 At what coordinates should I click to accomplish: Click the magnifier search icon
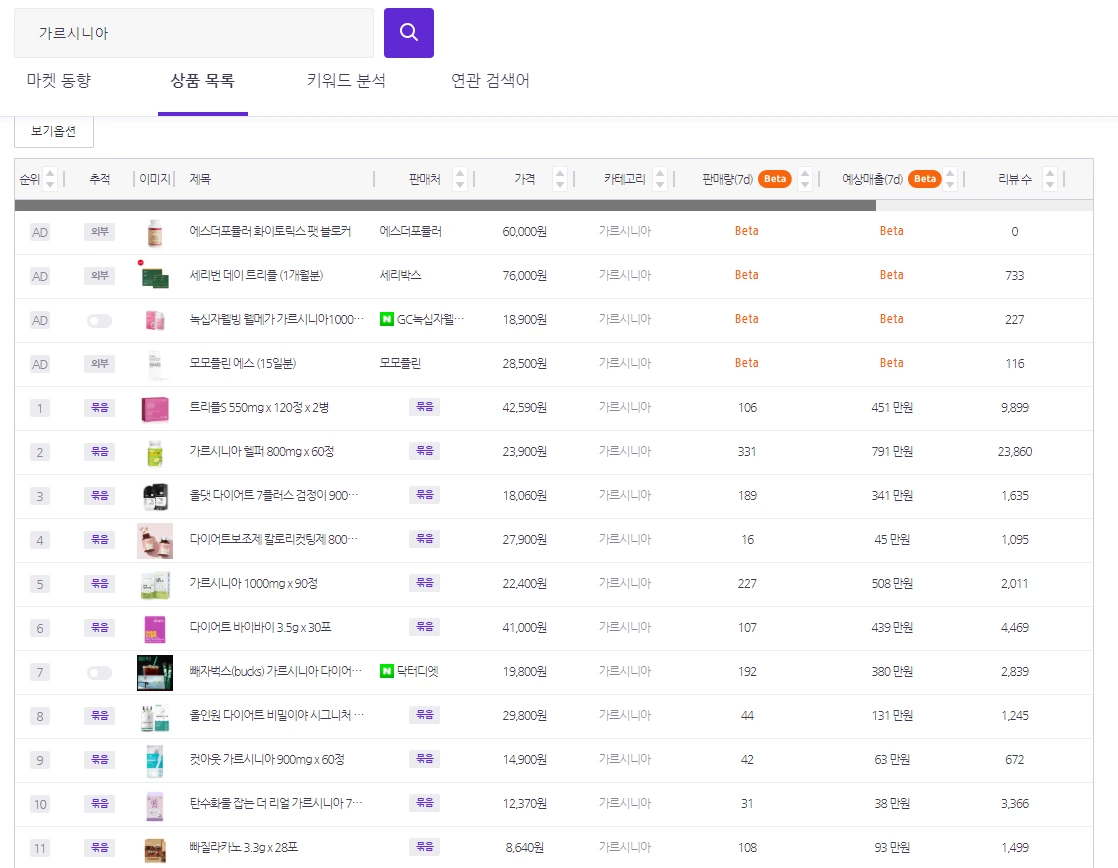pos(408,32)
